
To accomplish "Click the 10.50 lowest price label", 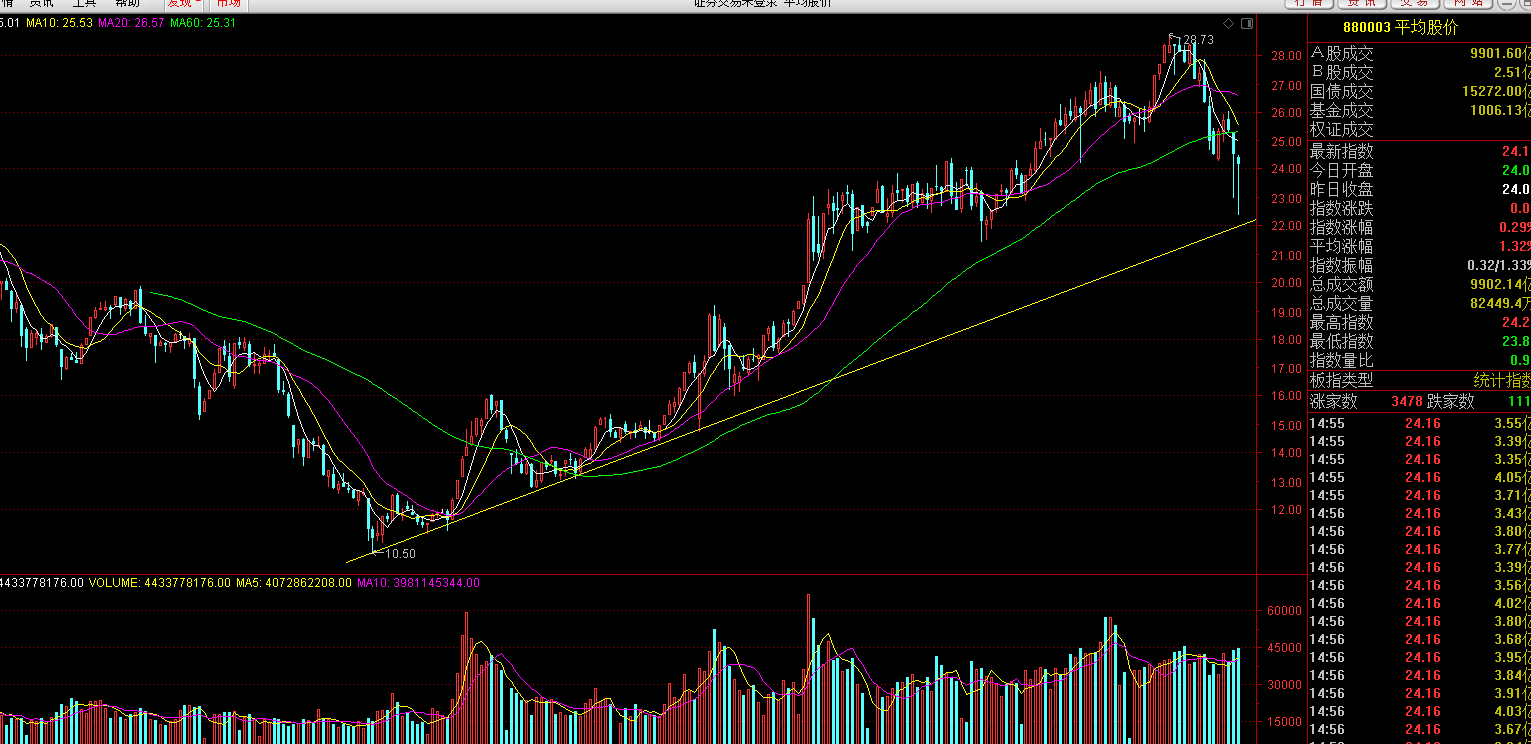I will [400, 553].
